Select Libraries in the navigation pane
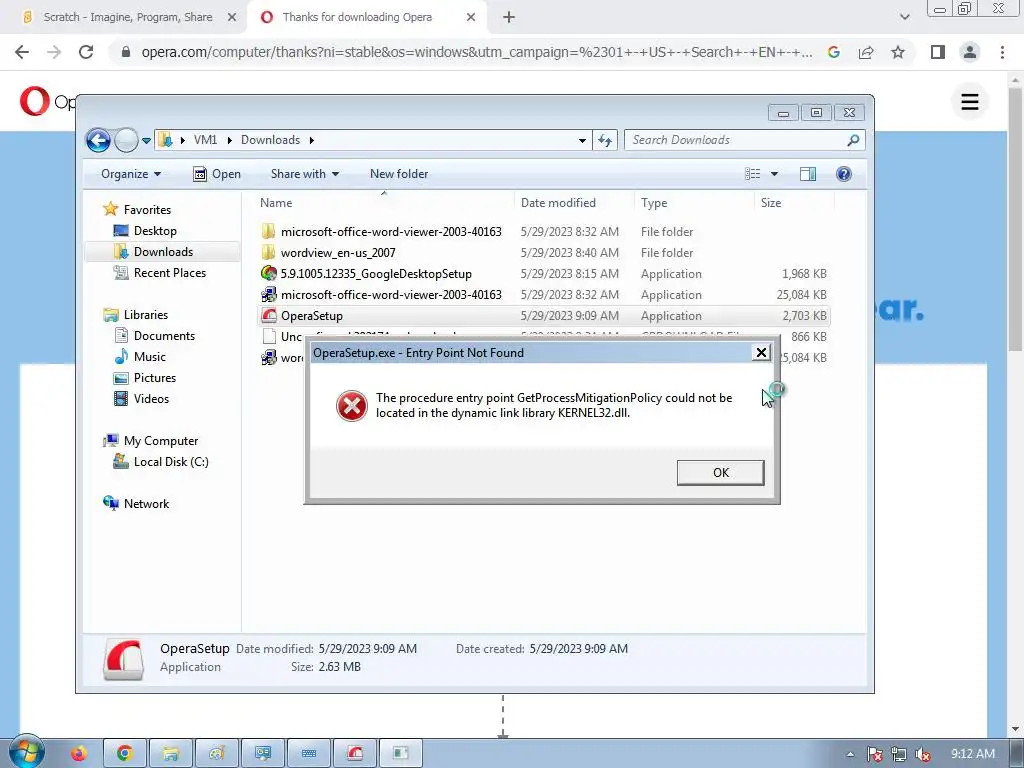 tap(146, 315)
